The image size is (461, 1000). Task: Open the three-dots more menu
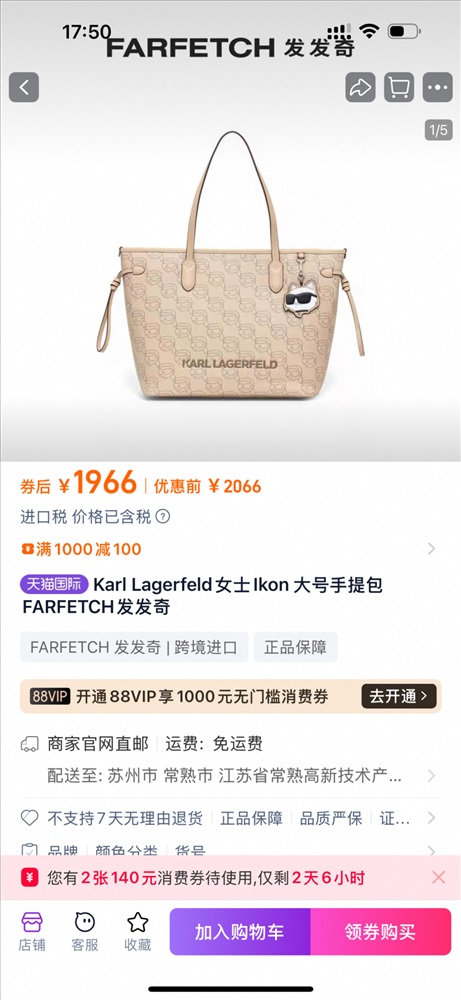pos(437,87)
